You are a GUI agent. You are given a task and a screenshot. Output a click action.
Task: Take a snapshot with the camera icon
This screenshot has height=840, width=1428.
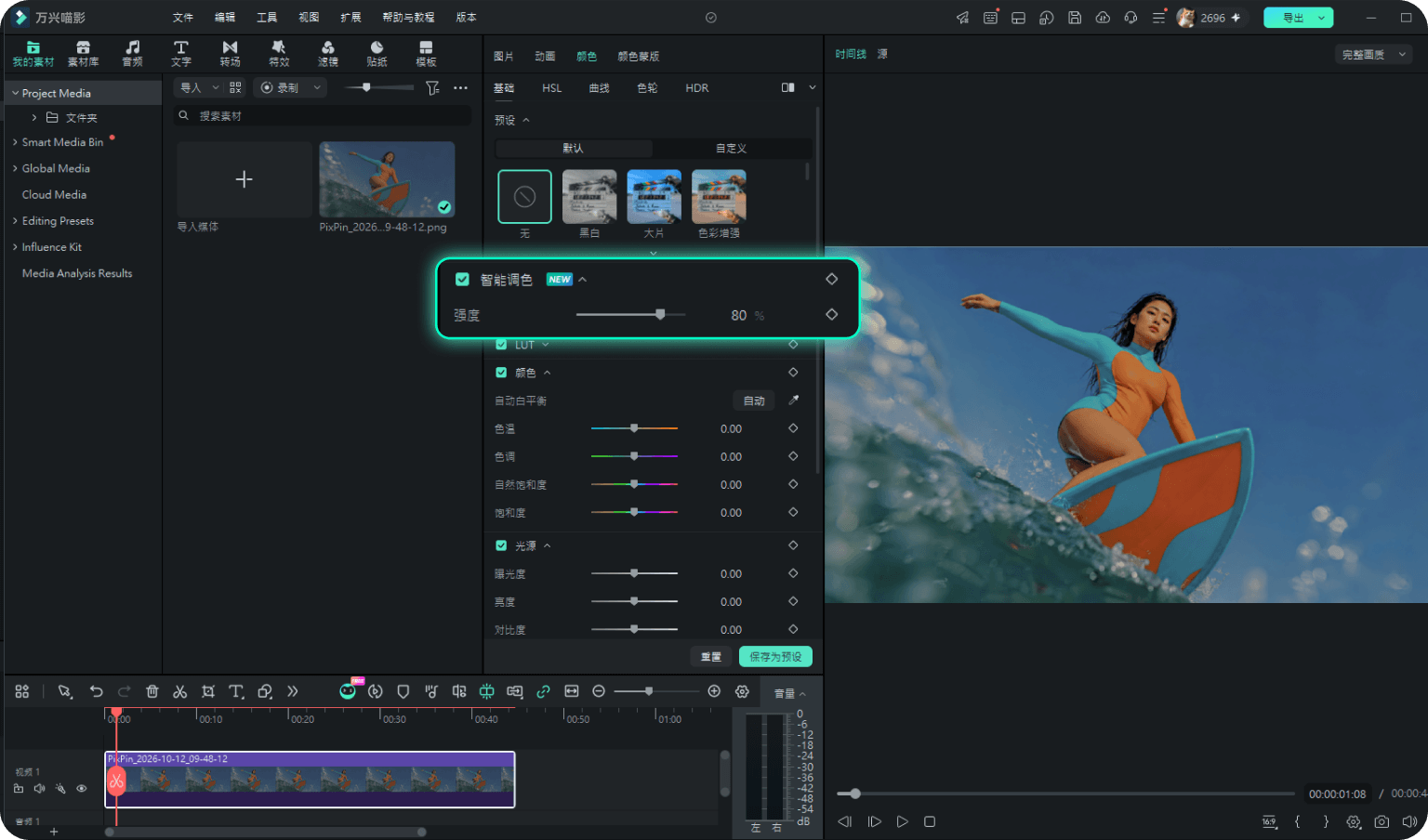[x=1382, y=821]
